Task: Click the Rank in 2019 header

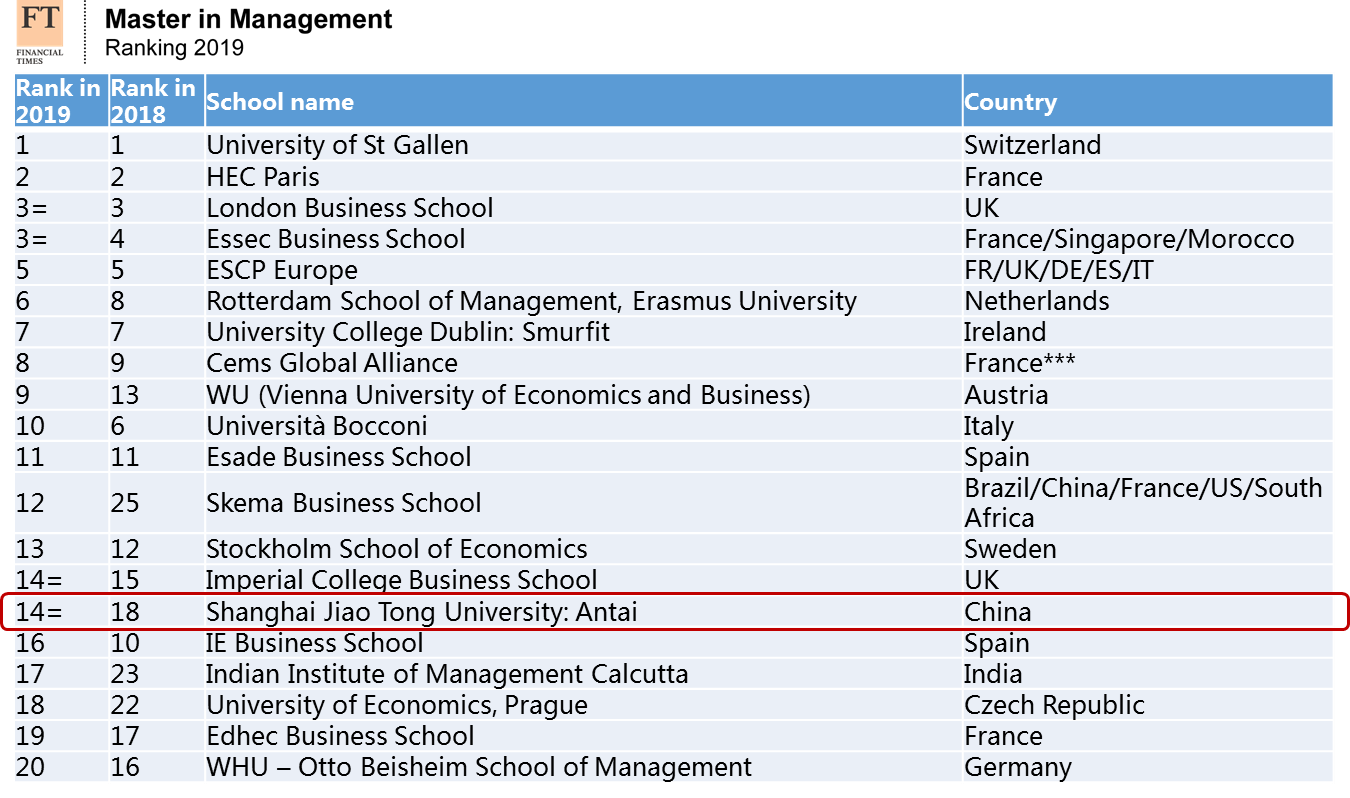Action: coord(58,101)
